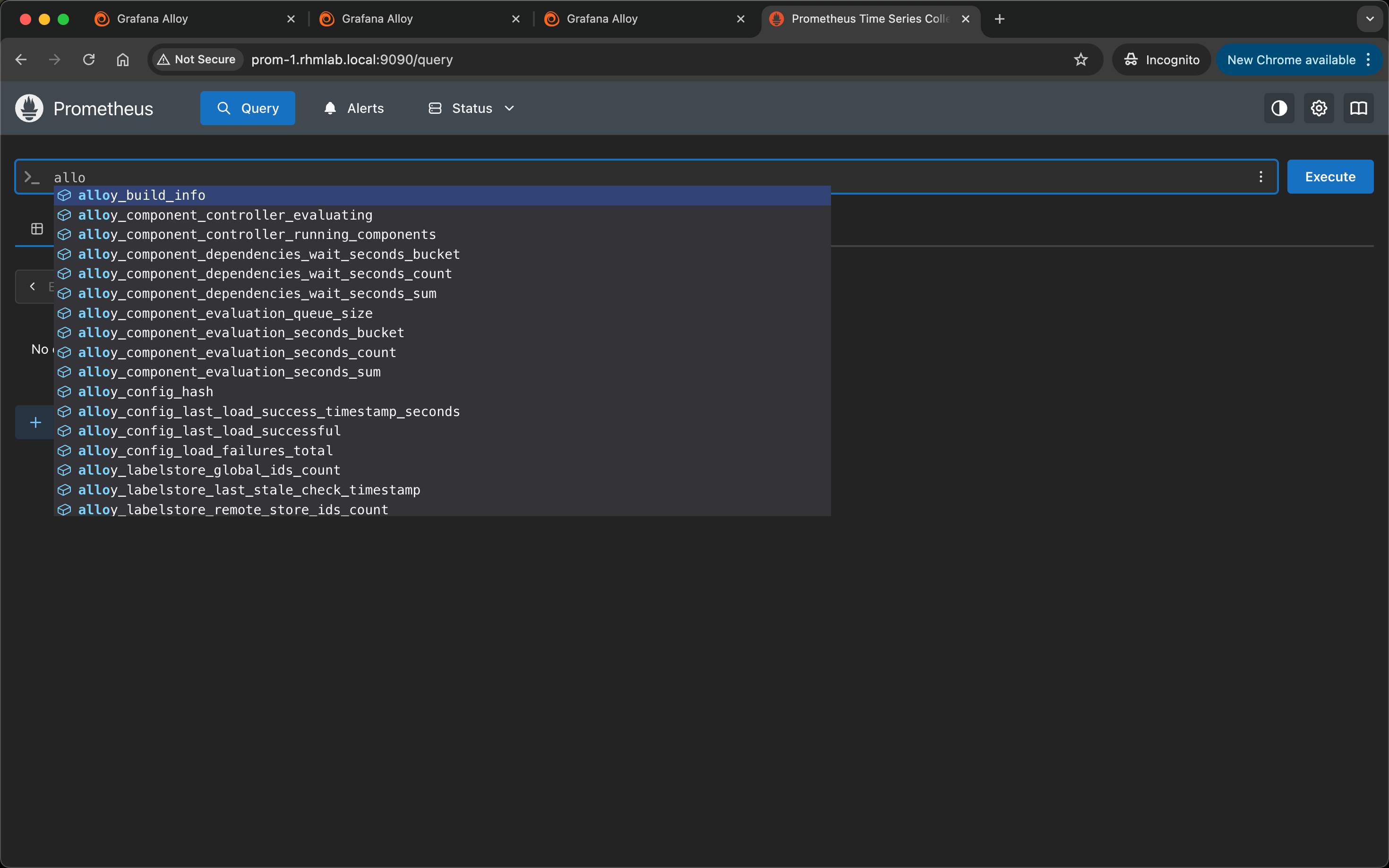1389x868 pixels.
Task: Open the Chrome tab search dropdown
Action: pos(1370,19)
